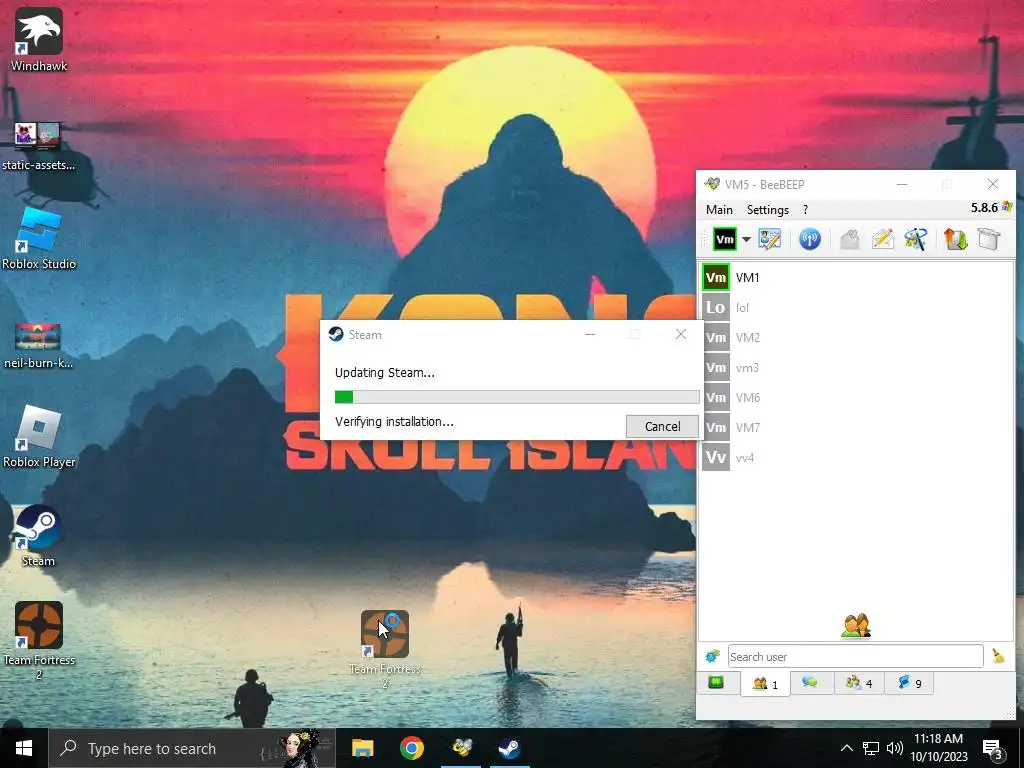Clear the search with the broom icon
1024x768 pixels.
[998, 656]
